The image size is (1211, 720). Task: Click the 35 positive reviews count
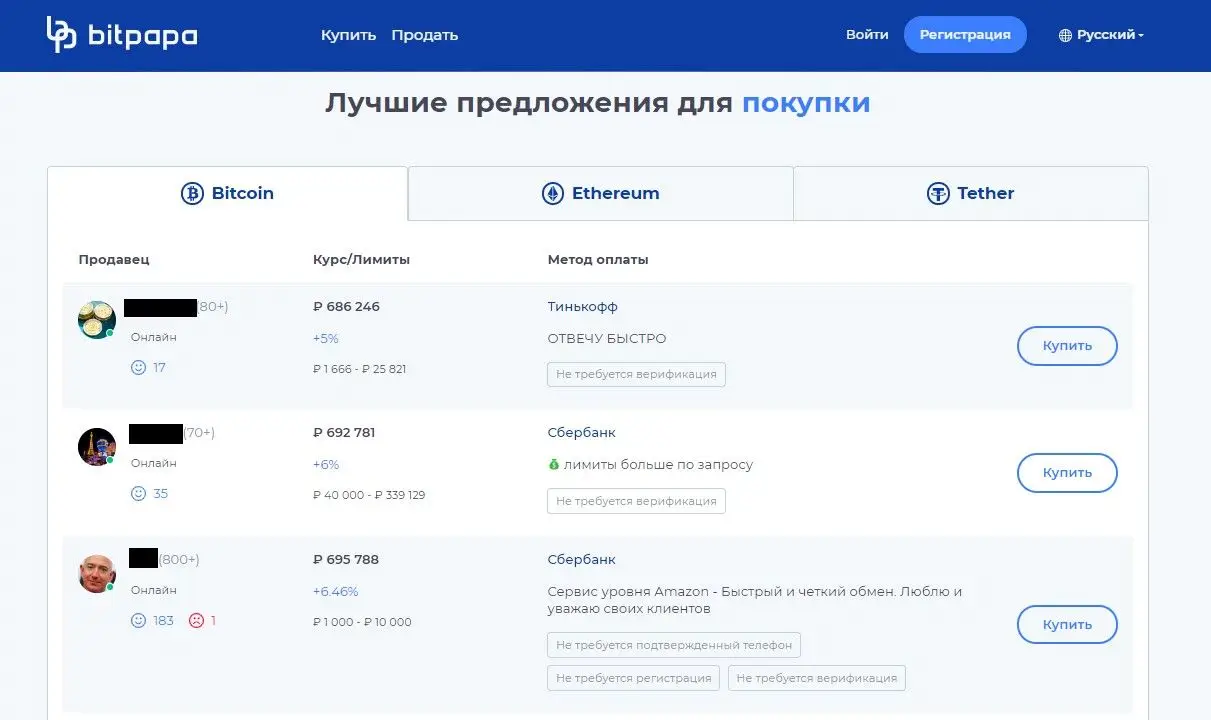coord(161,493)
